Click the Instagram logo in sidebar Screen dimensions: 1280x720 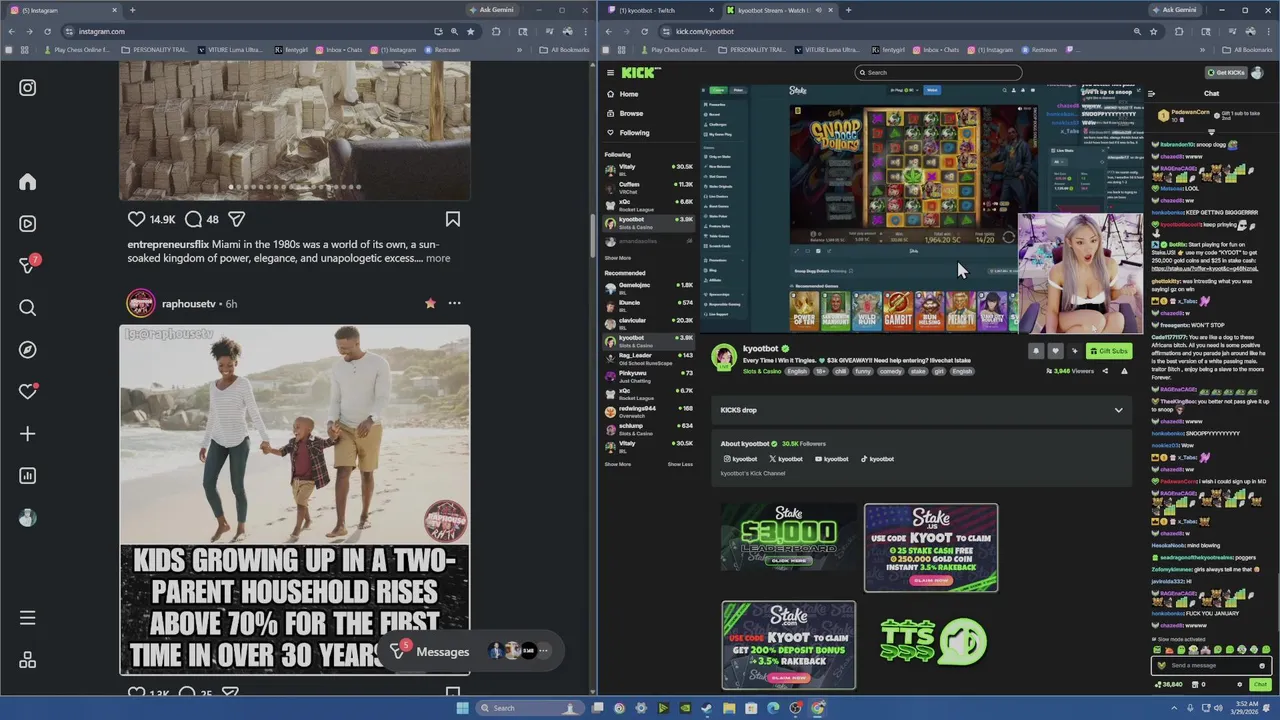[28, 88]
